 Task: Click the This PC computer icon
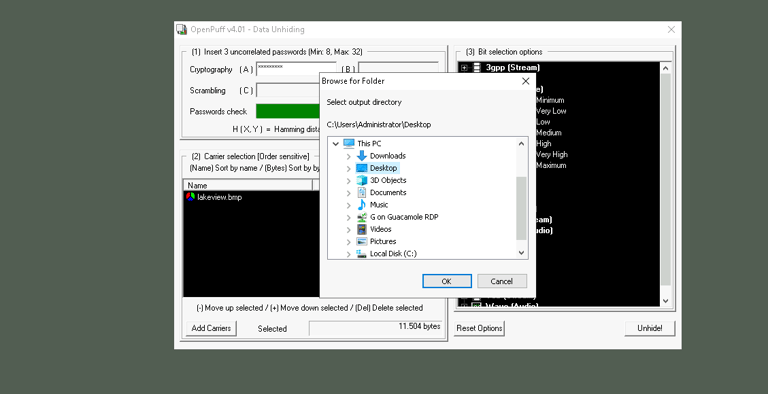349,144
